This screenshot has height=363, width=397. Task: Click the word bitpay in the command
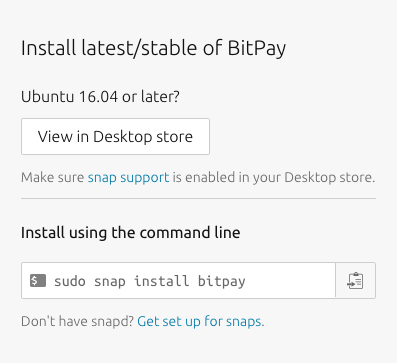pos(222,281)
